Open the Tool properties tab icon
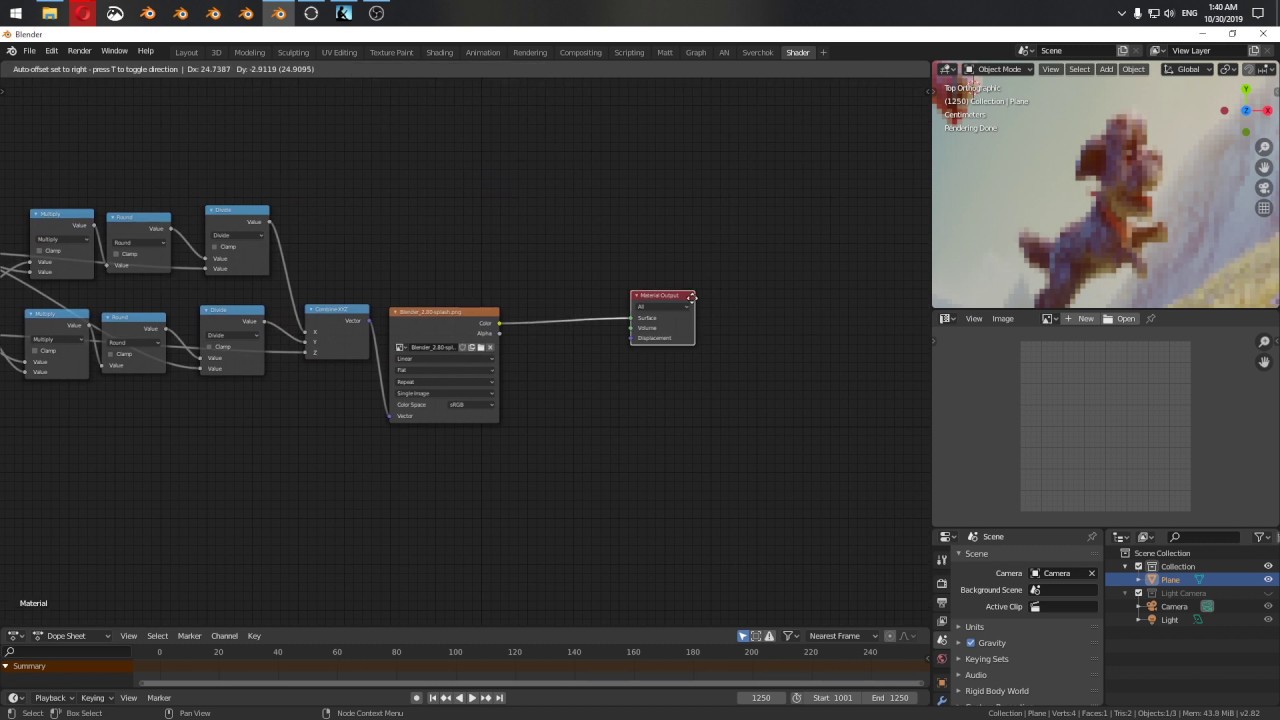The width and height of the screenshot is (1280, 720). click(942, 560)
